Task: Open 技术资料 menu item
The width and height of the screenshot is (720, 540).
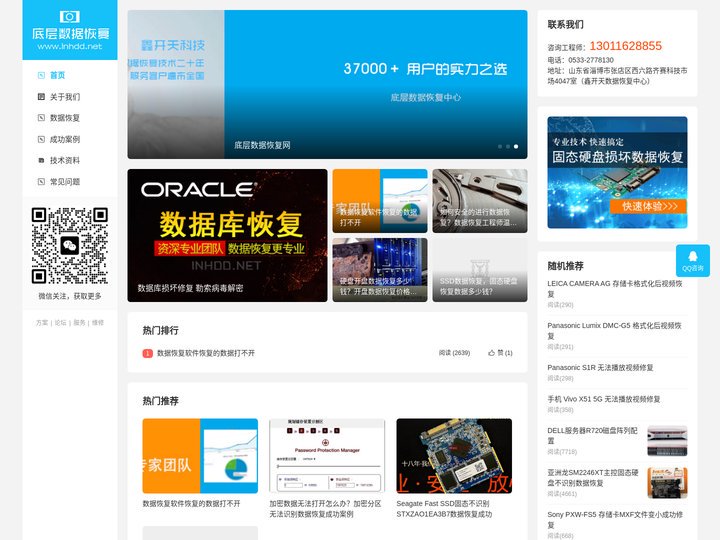Action: pos(65,160)
